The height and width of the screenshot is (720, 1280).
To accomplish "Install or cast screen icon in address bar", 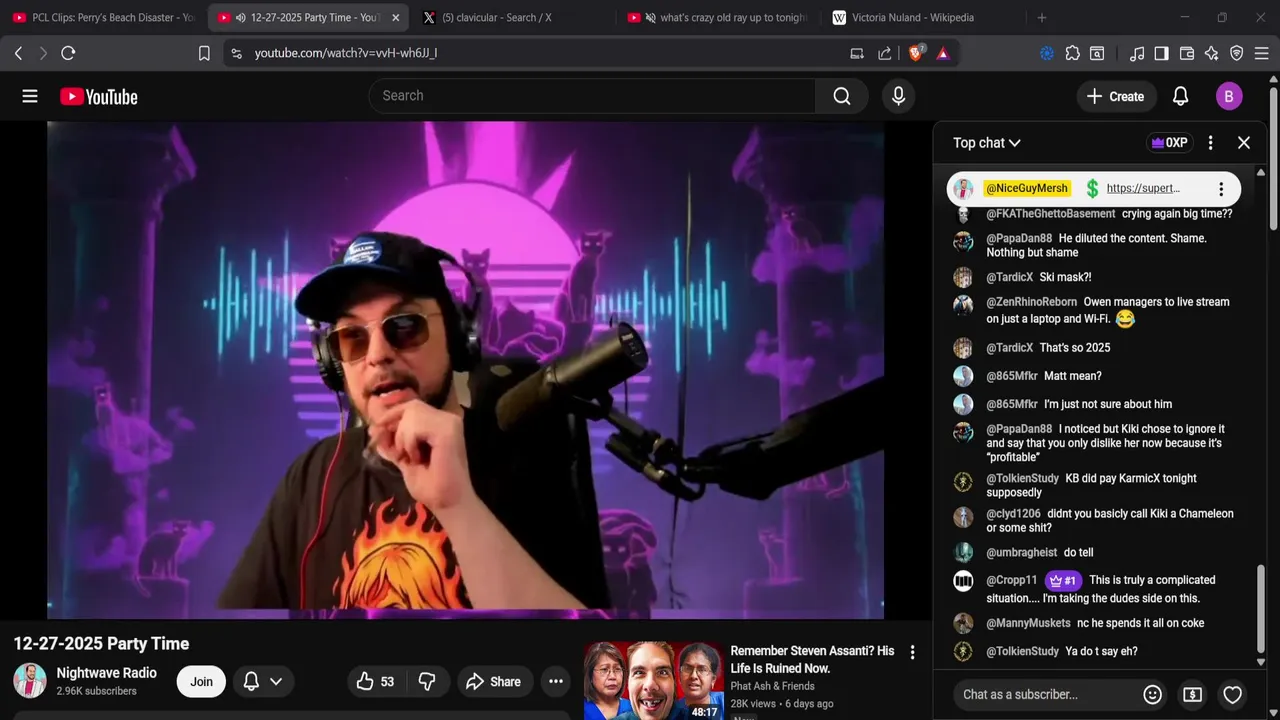I will 857,53.
